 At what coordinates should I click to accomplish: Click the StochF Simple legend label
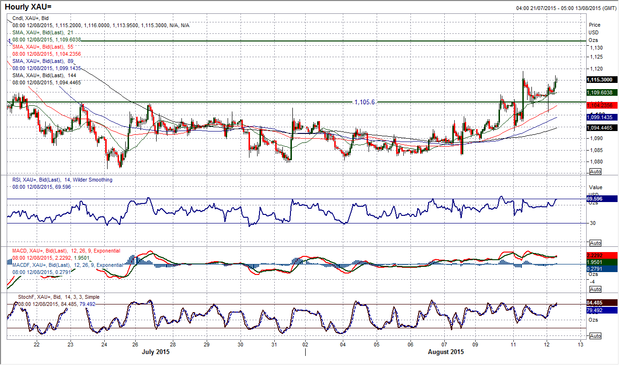coord(59,297)
